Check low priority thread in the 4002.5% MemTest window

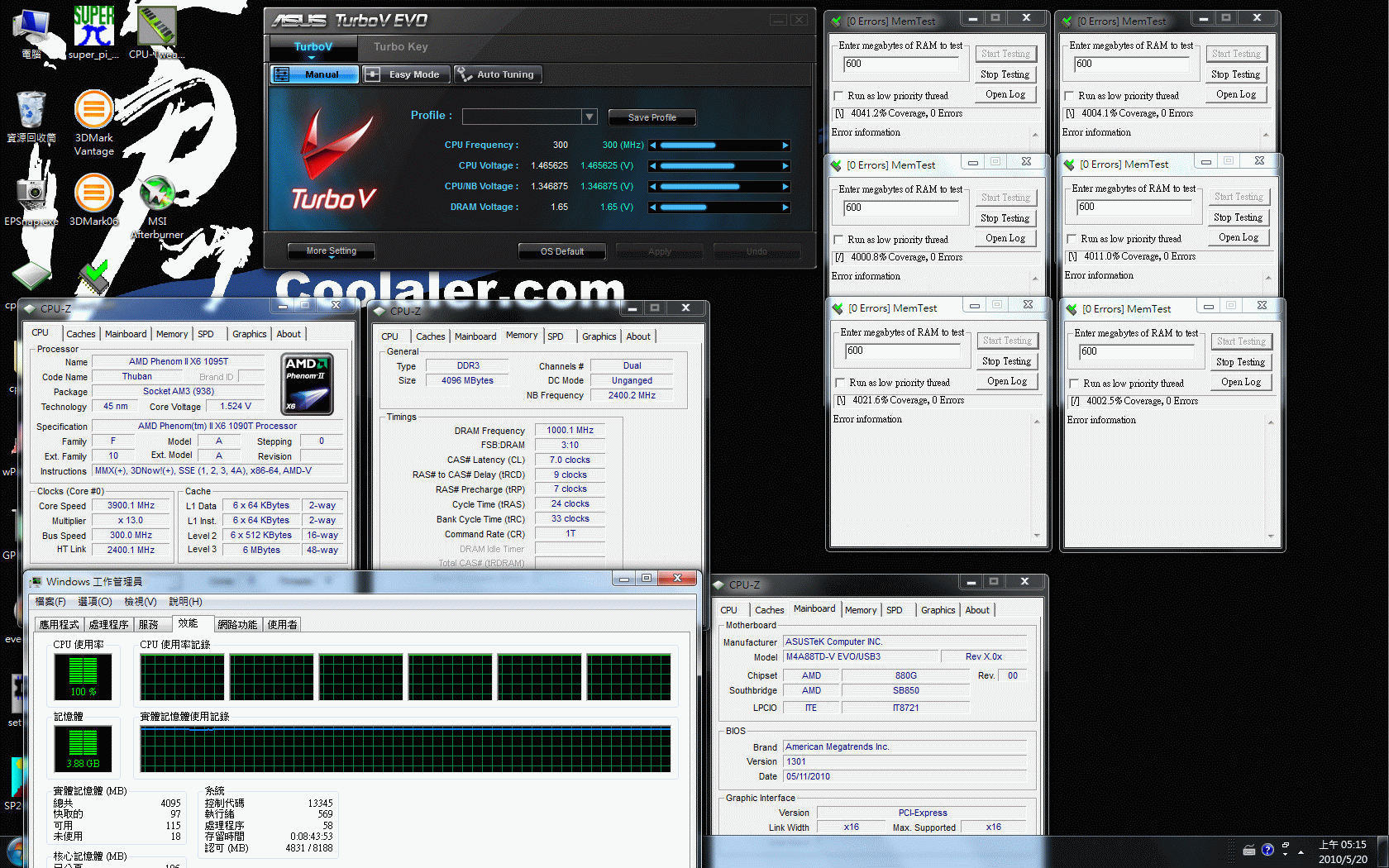pyautogui.click(x=1074, y=384)
